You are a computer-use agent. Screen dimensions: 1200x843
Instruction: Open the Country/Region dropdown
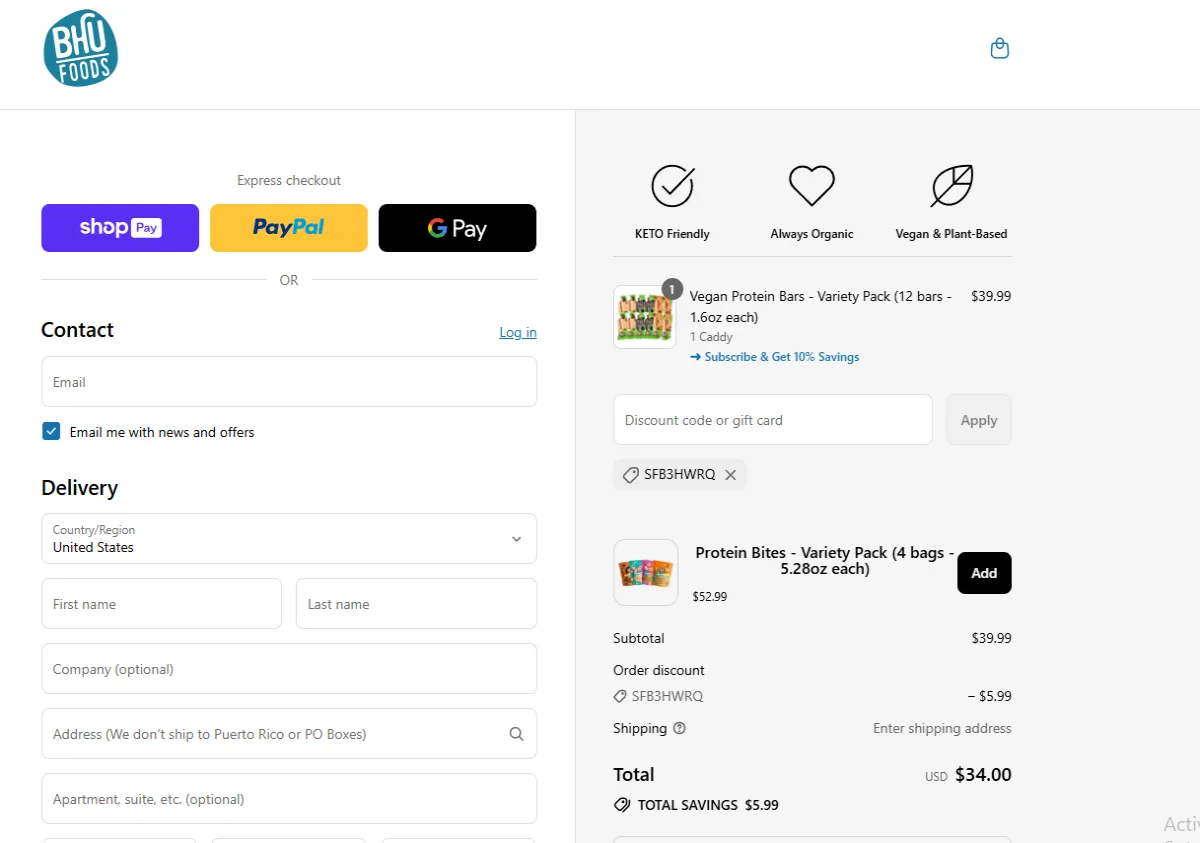click(289, 539)
